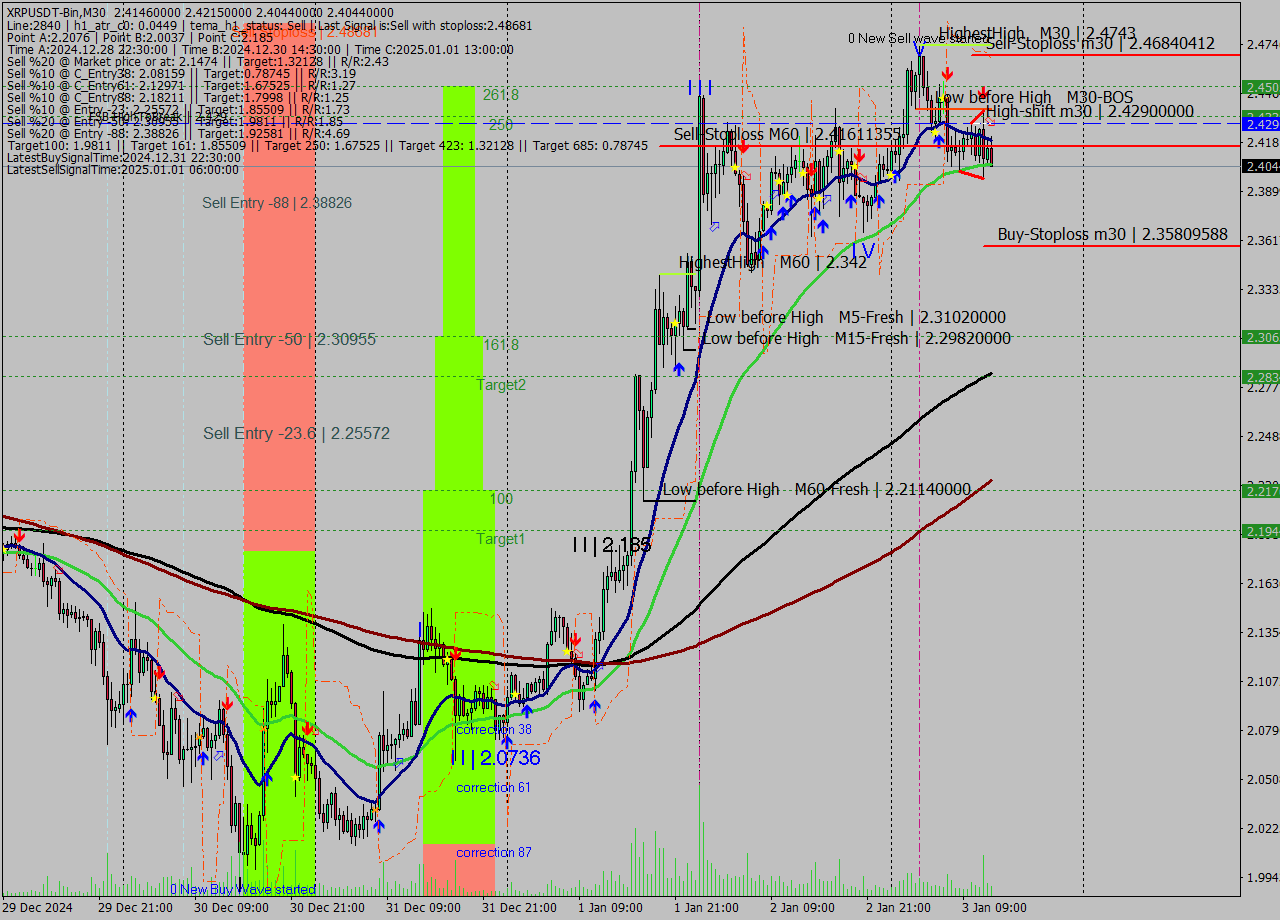Click the green 2.306 price axis tag
This screenshot has height=920, width=1280.
coord(1260,337)
